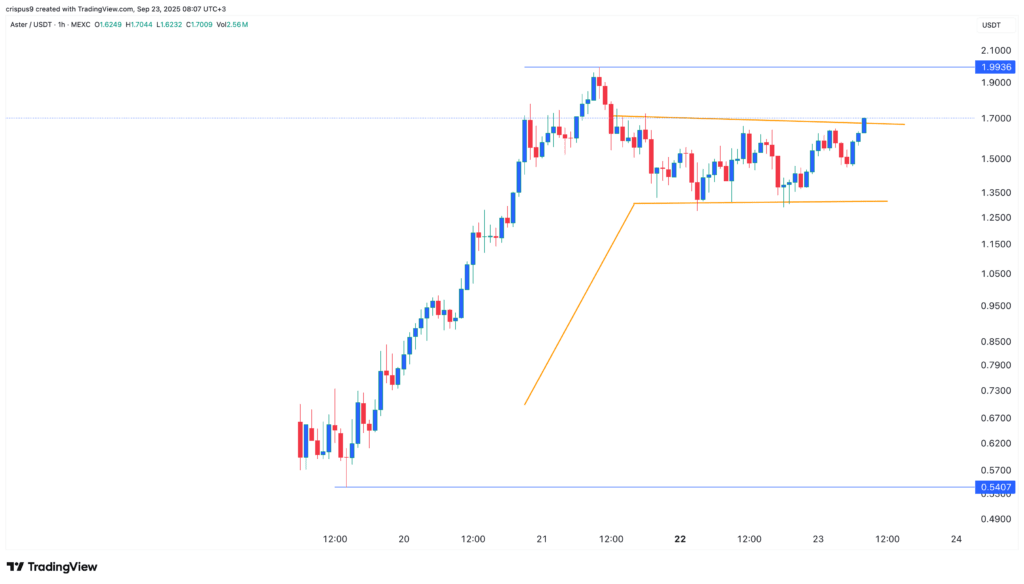Click the Aster / USDT symbol title
Screen dimensions: 1024x584
[32, 25]
